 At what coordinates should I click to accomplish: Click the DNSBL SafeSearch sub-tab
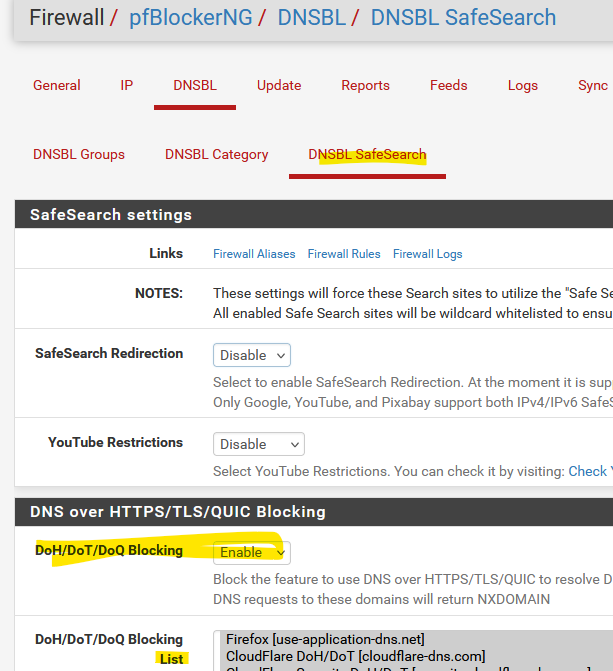pos(367,155)
